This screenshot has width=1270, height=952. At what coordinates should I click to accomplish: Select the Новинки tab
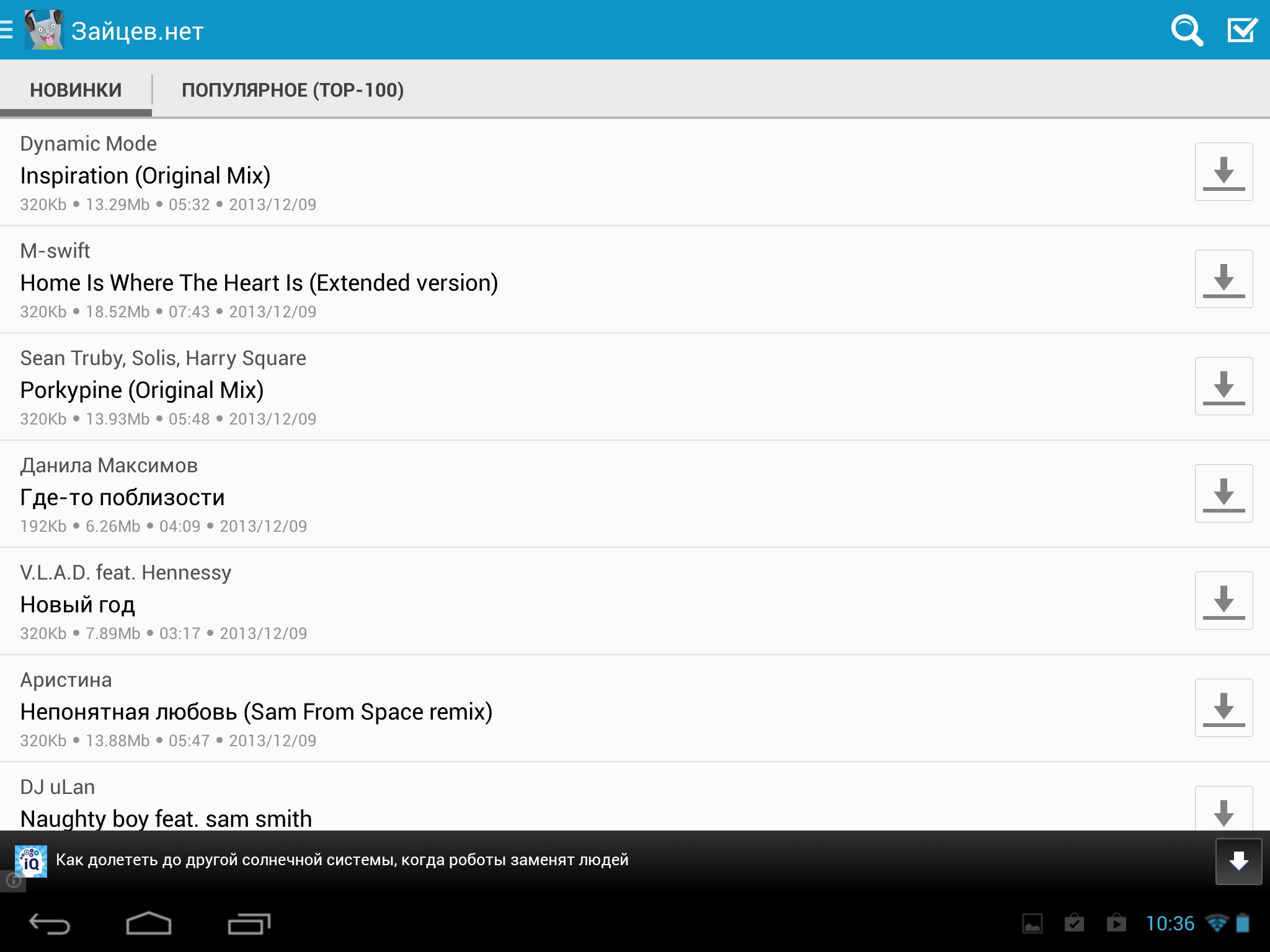(x=76, y=90)
